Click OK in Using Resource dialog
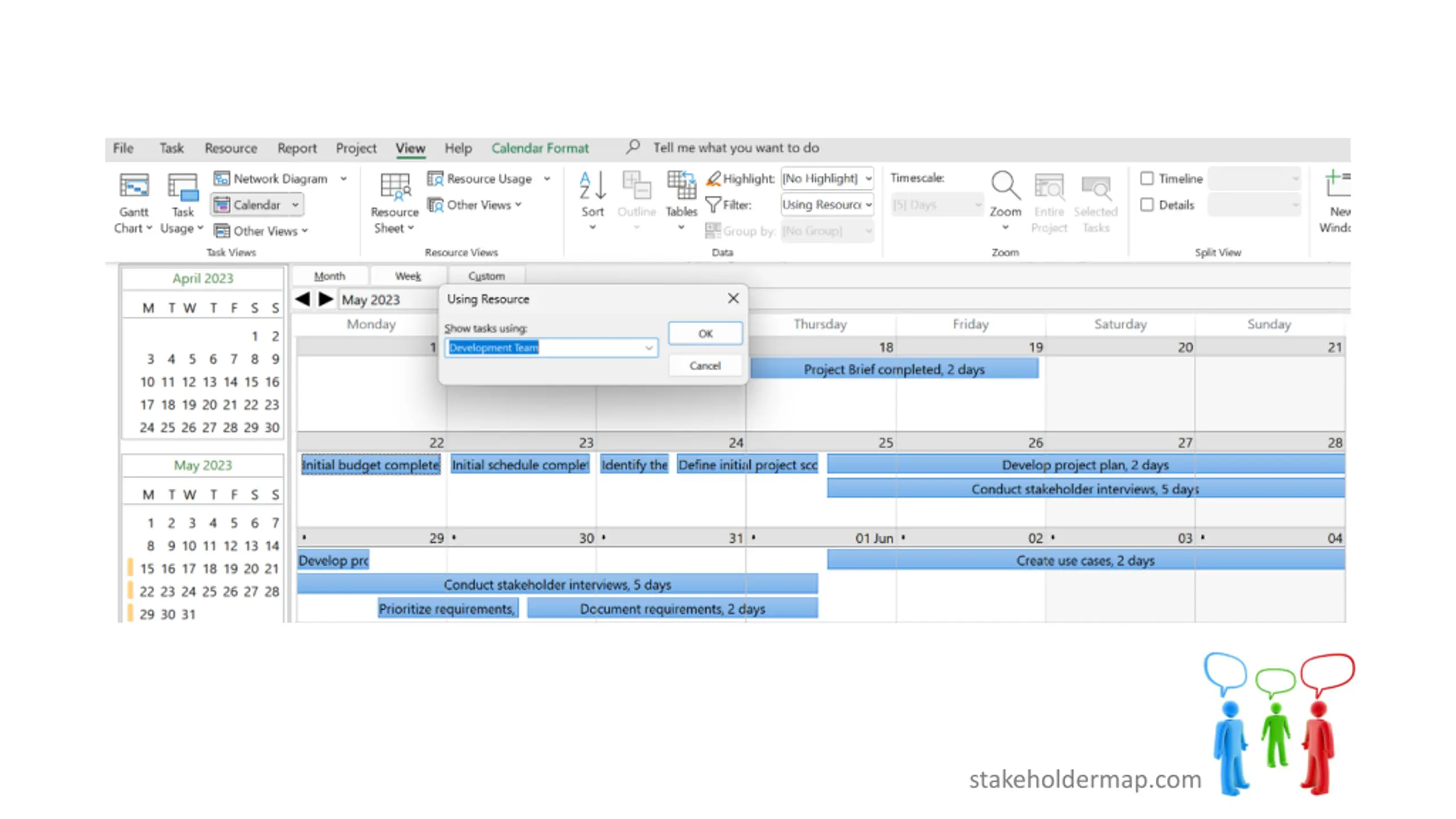The width and height of the screenshot is (1456, 819). tap(705, 333)
